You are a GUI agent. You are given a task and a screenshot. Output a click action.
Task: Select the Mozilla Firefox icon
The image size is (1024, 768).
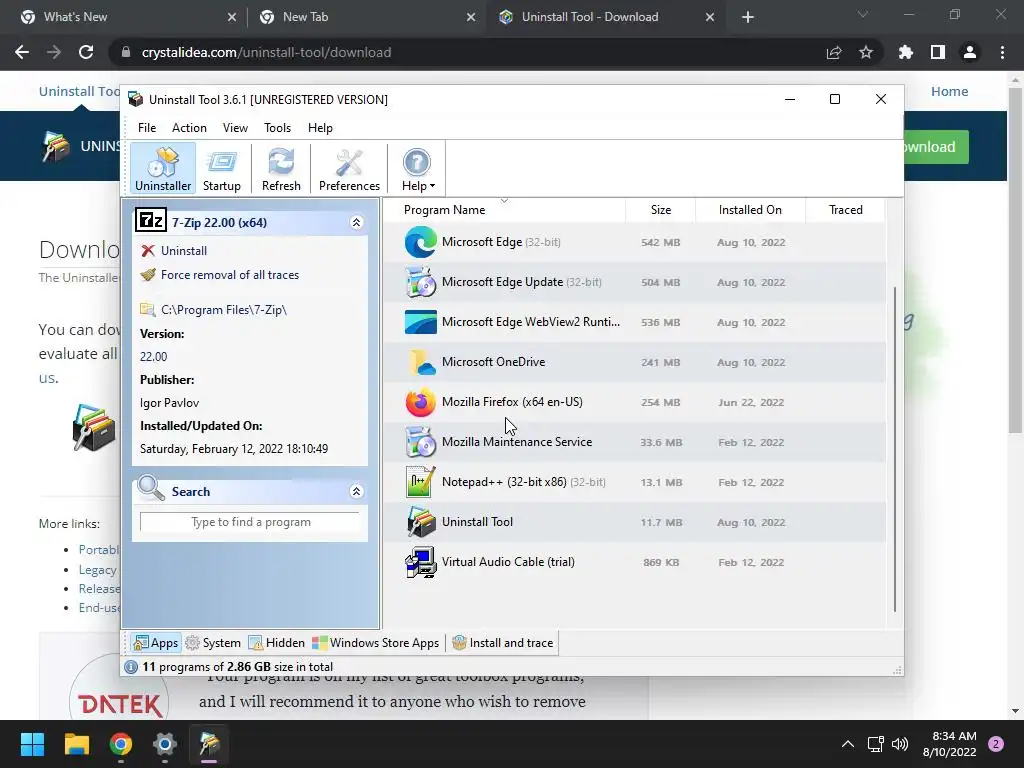click(421, 402)
